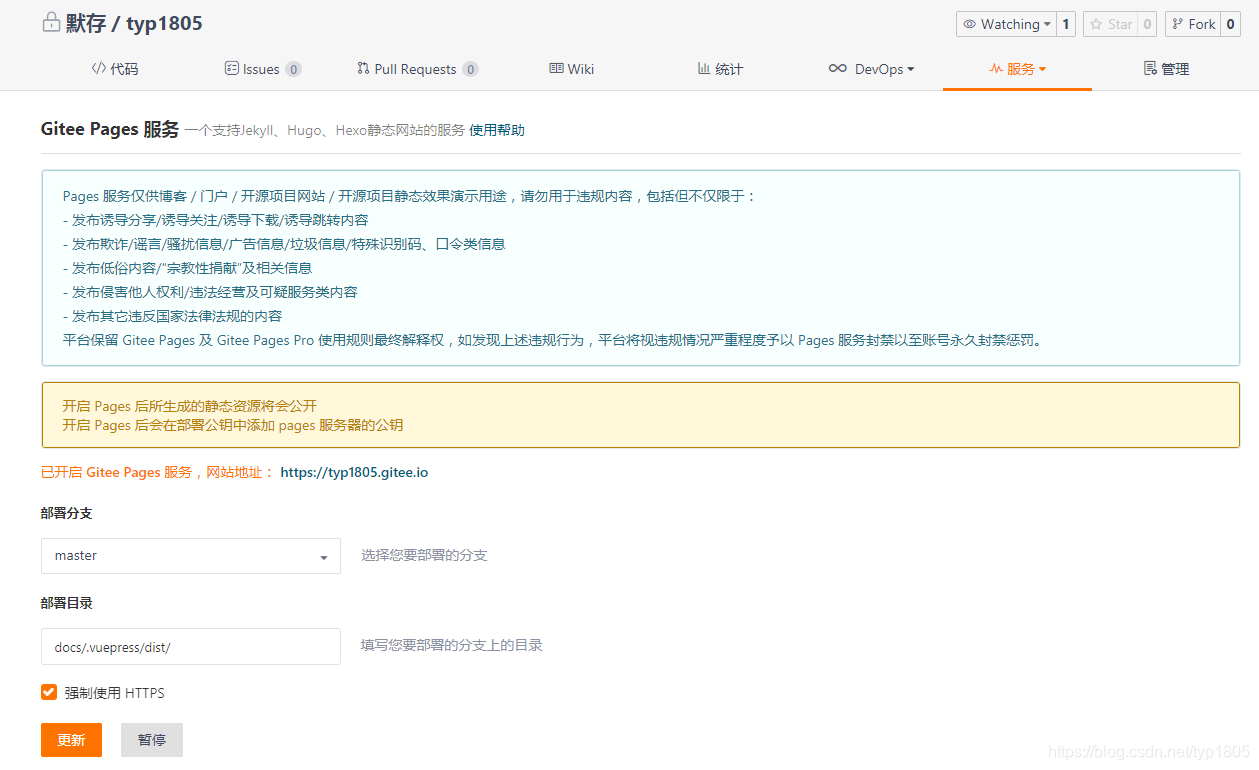1259x770 pixels.
Task: Click the Issues count badge 0
Action: [293, 69]
